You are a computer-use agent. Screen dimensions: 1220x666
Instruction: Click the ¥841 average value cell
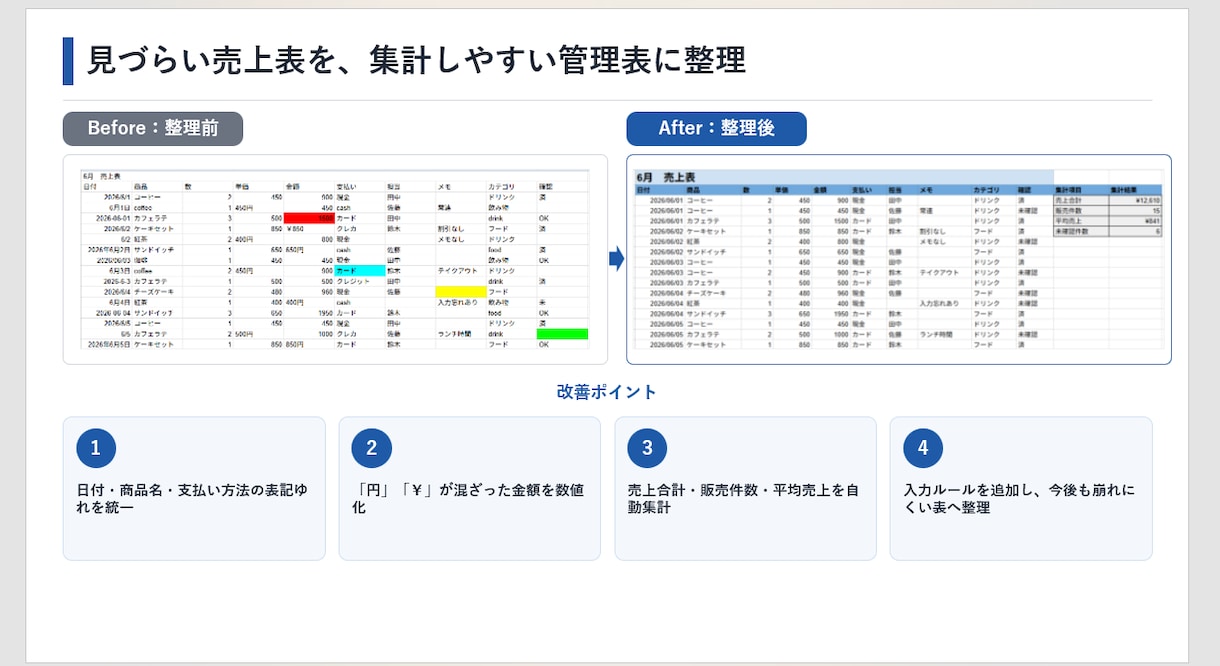click(1135, 221)
